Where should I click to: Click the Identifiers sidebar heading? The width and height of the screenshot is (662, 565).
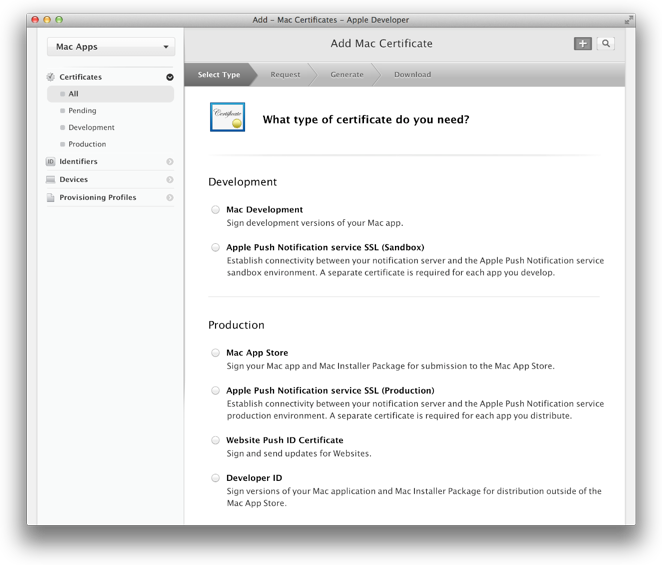click(x=78, y=161)
